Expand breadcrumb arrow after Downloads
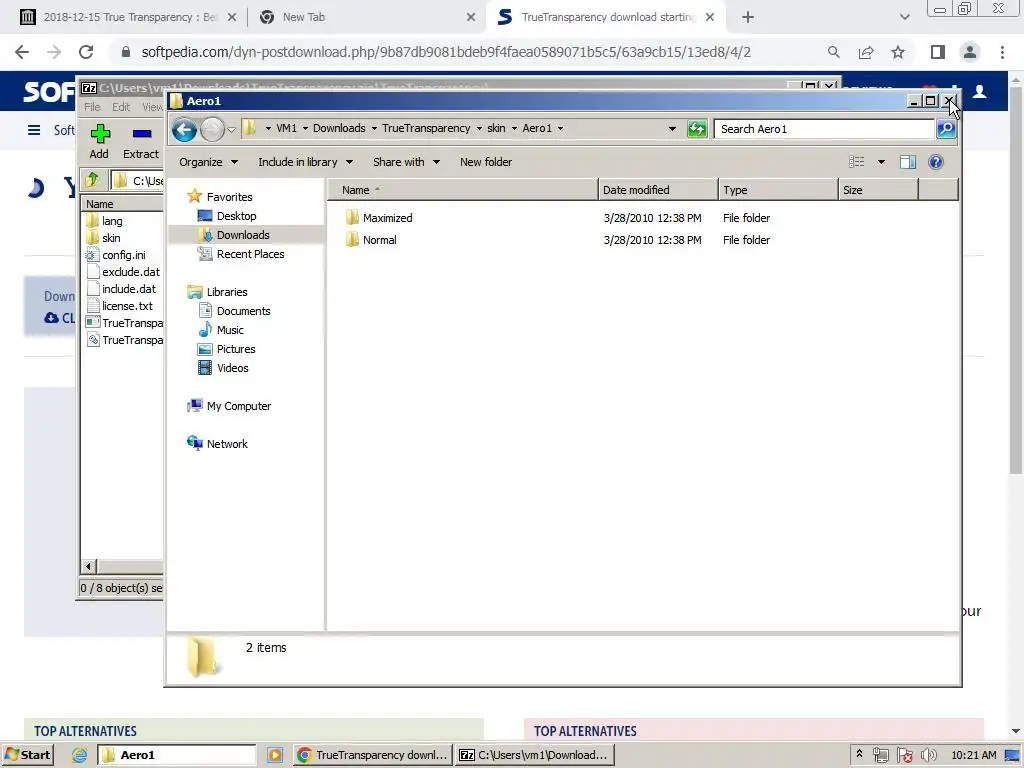This screenshot has height=768, width=1024. click(374, 129)
